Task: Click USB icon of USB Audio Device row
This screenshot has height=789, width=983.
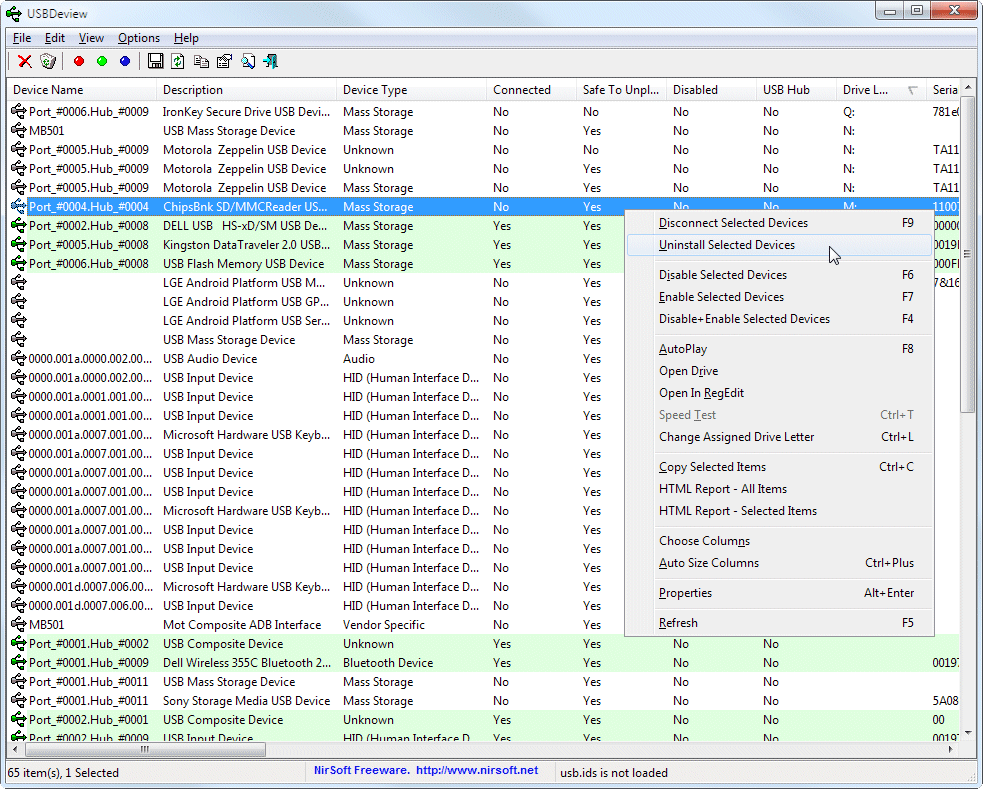Action: click(x=19, y=358)
